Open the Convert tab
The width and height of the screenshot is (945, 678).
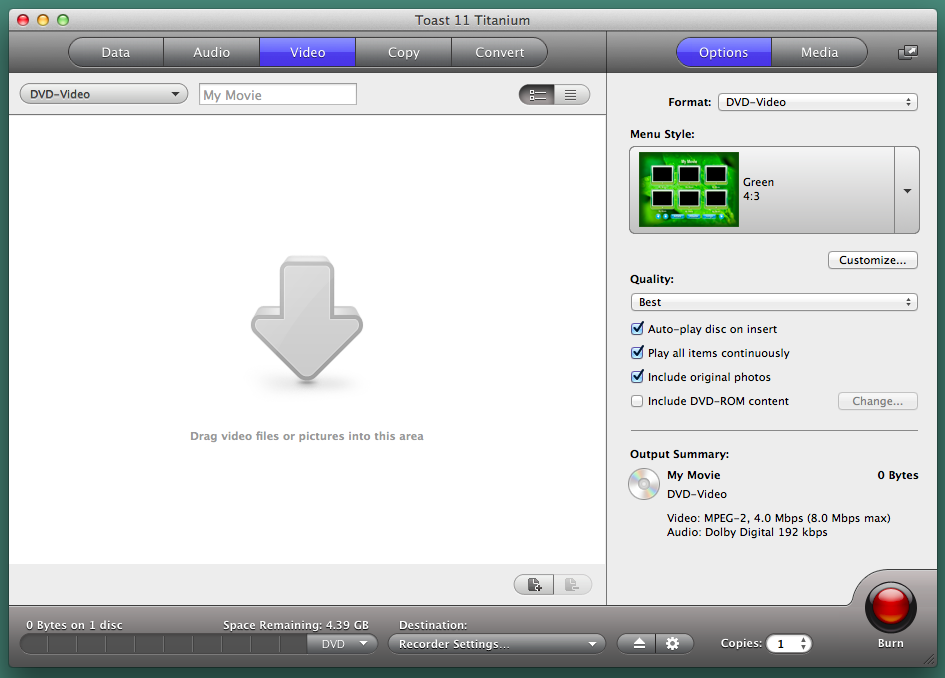499,52
